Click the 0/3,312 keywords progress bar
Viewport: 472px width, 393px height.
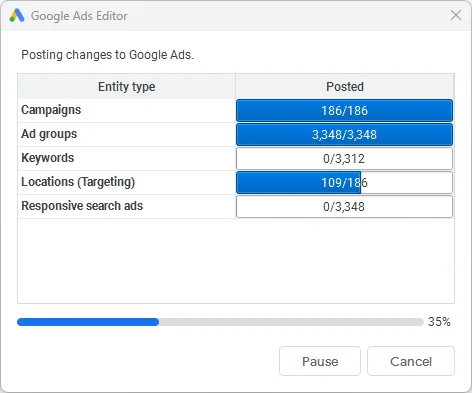tap(344, 158)
